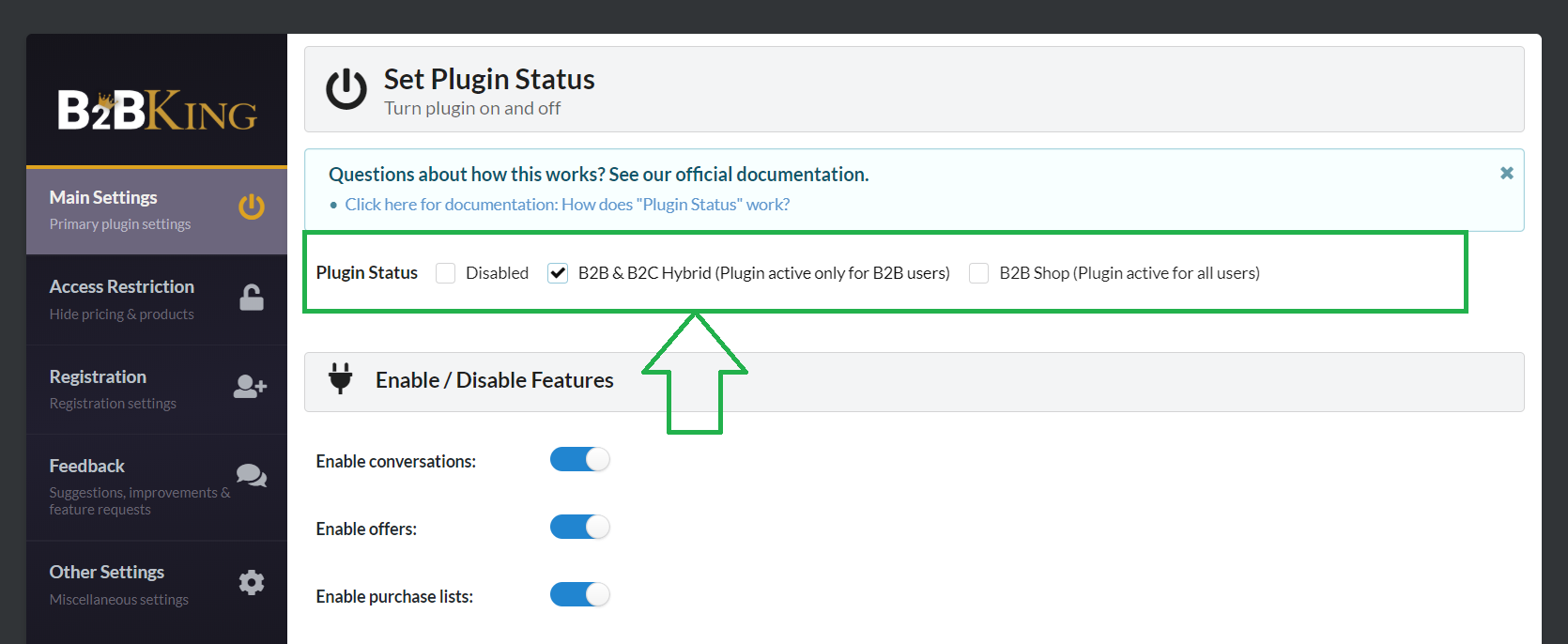Click the plug icon beside Enable / Disable Features

click(x=341, y=378)
